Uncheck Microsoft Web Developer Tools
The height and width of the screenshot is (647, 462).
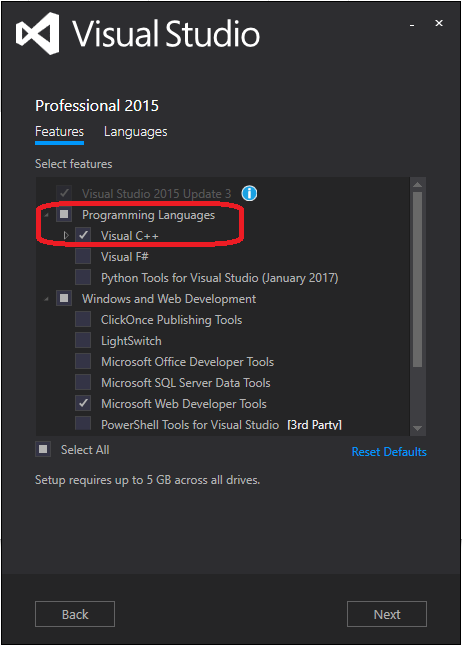pos(83,403)
